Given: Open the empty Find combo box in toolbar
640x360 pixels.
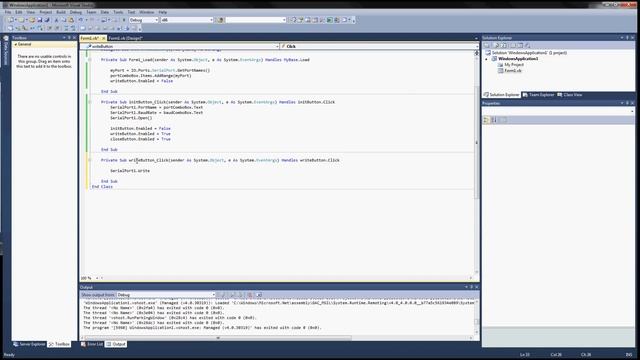Looking at the screenshot, I should tap(256, 20).
